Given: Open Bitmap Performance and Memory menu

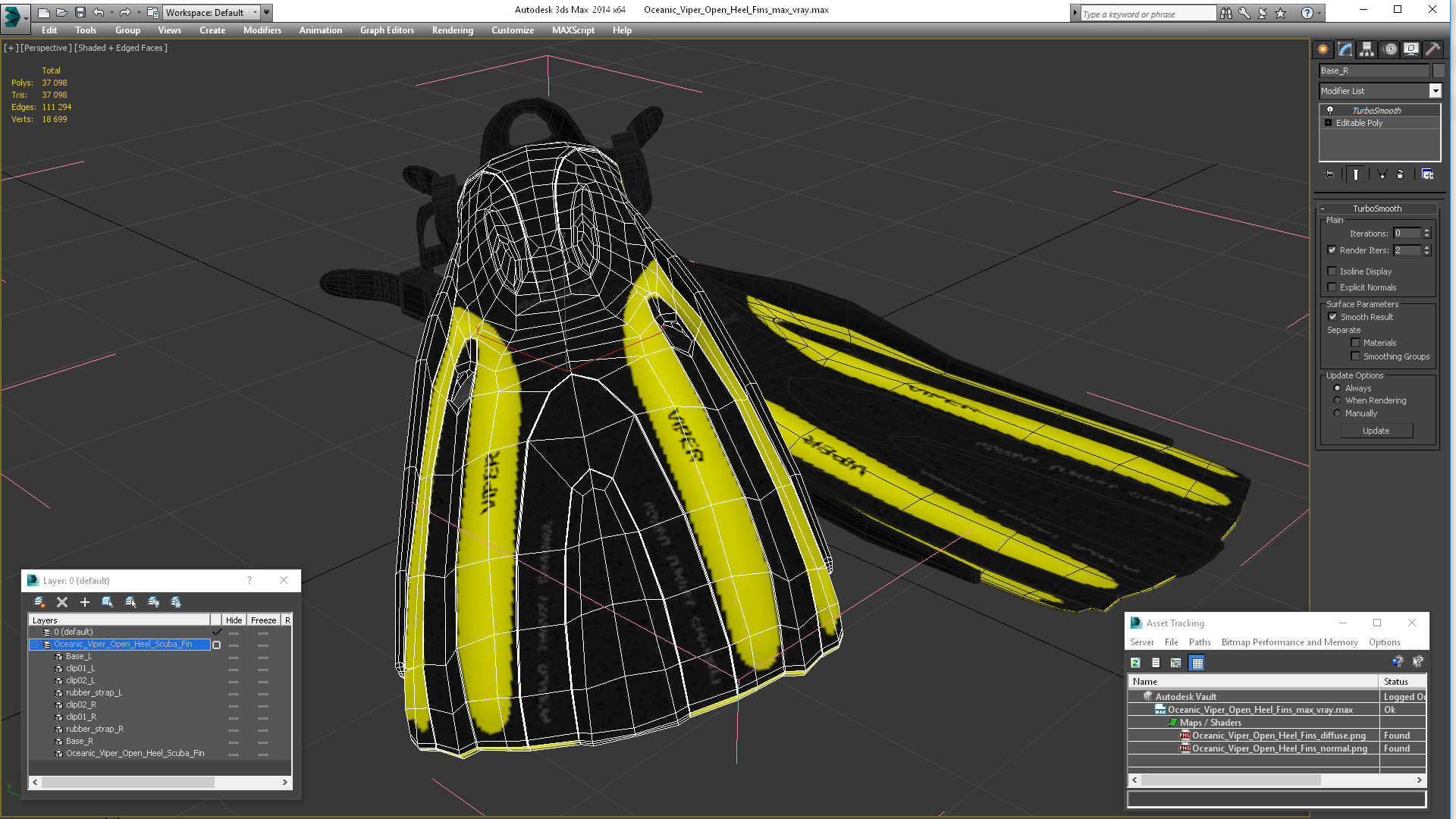Looking at the screenshot, I should (x=1289, y=642).
